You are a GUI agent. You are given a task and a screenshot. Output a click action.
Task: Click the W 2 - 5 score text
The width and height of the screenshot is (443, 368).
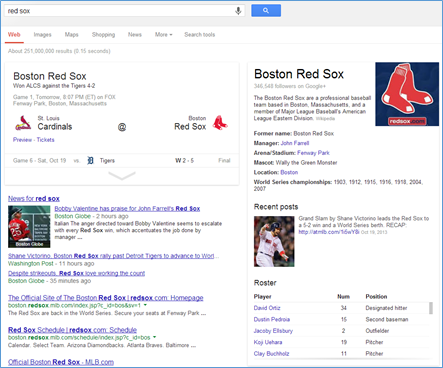click(184, 161)
